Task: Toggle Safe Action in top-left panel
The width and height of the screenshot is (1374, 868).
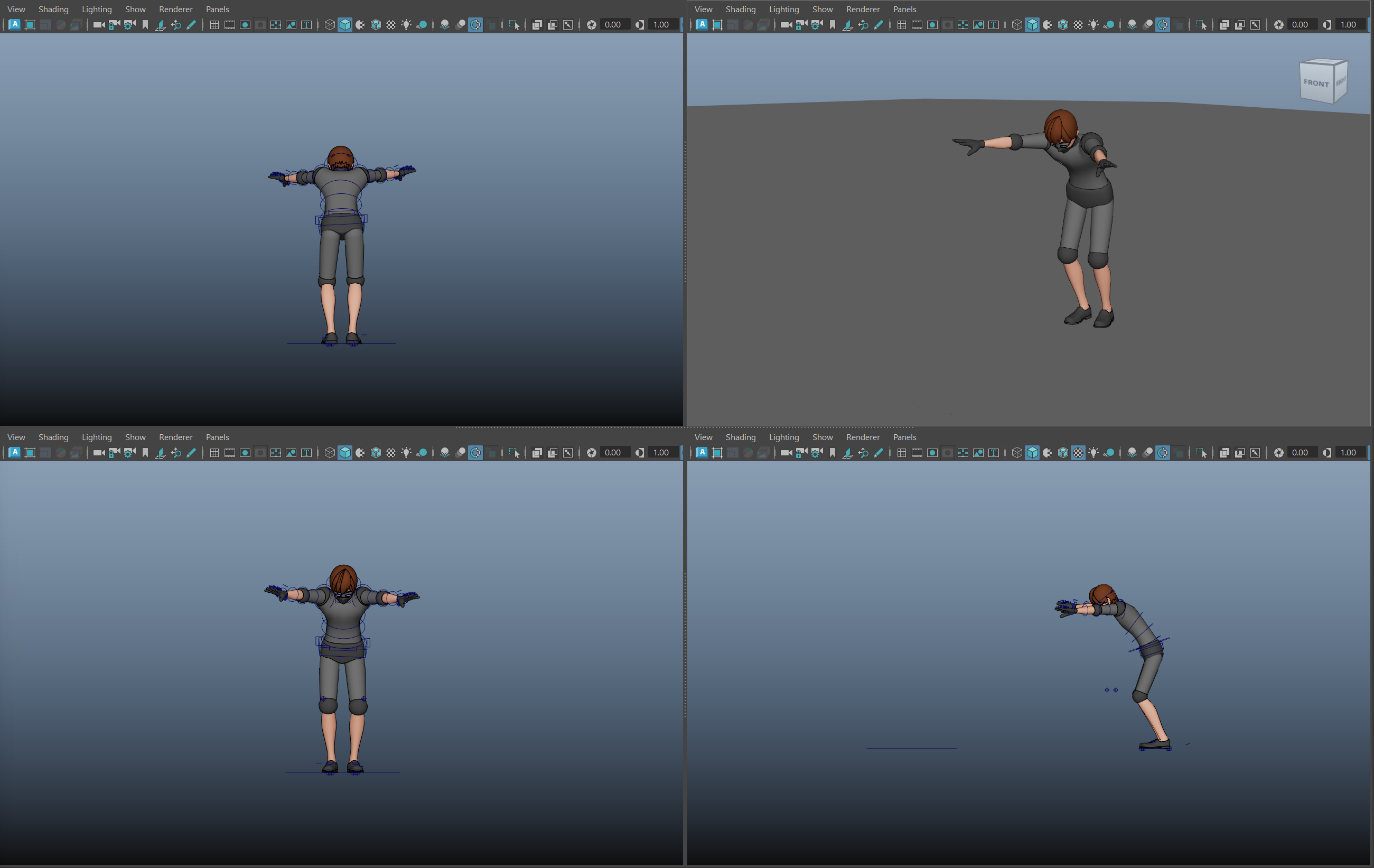Action: (291, 24)
